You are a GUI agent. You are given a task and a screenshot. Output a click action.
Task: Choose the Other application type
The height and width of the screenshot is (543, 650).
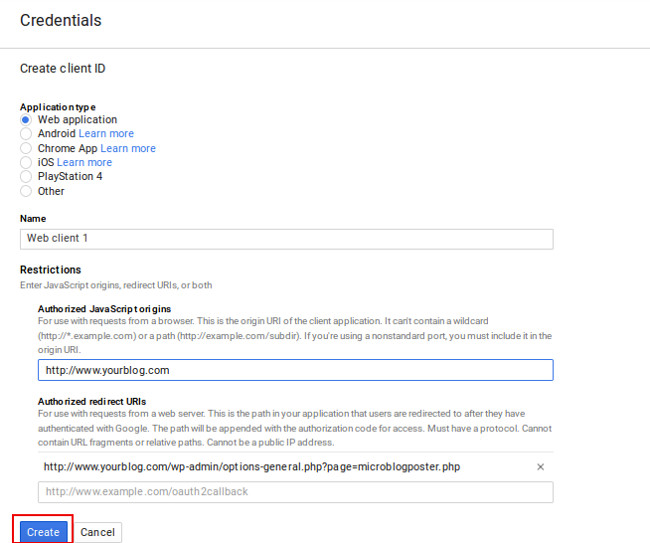[x=26, y=191]
